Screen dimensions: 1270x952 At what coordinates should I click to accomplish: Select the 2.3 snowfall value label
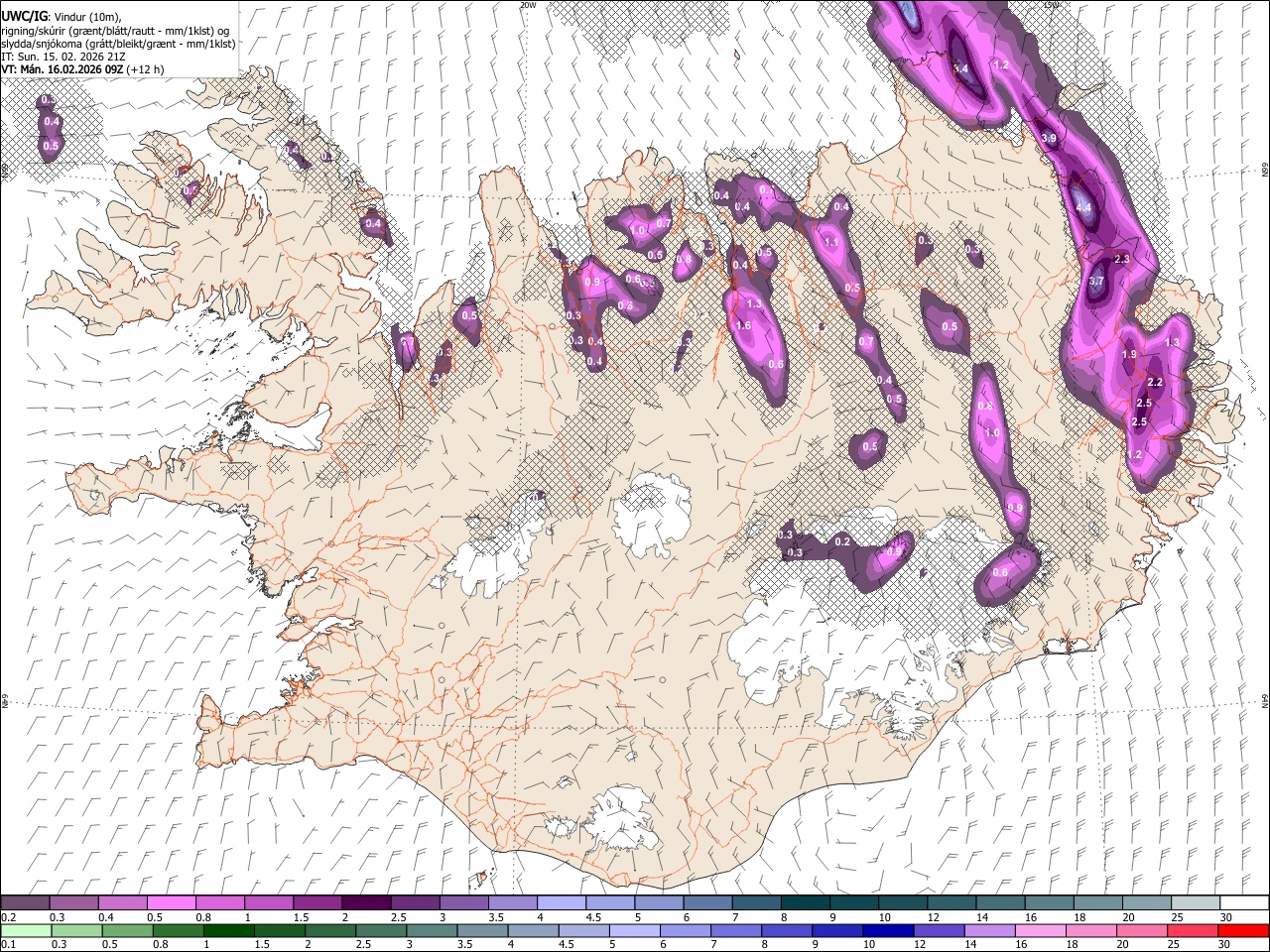1122,259
